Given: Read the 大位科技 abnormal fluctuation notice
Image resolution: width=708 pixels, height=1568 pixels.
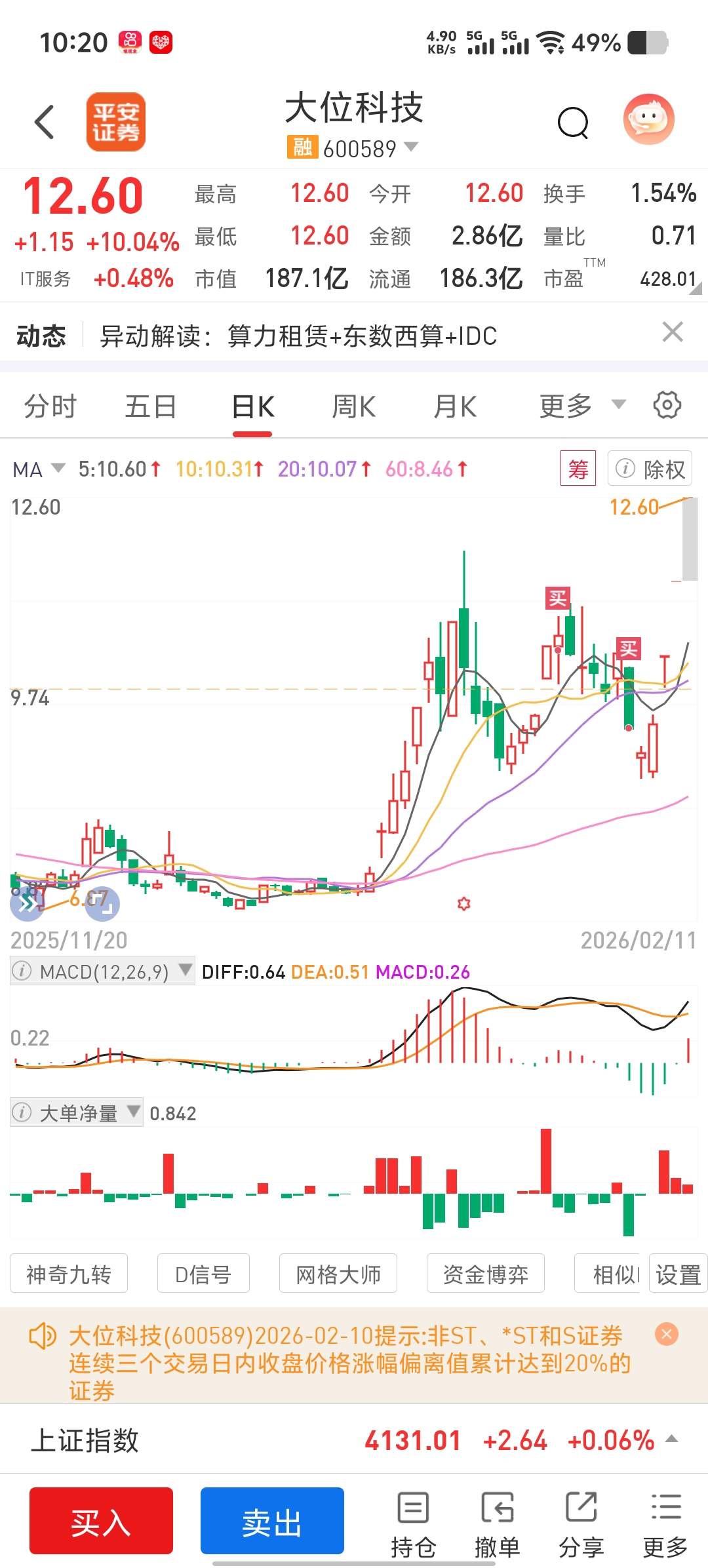Looking at the screenshot, I should [x=351, y=1362].
